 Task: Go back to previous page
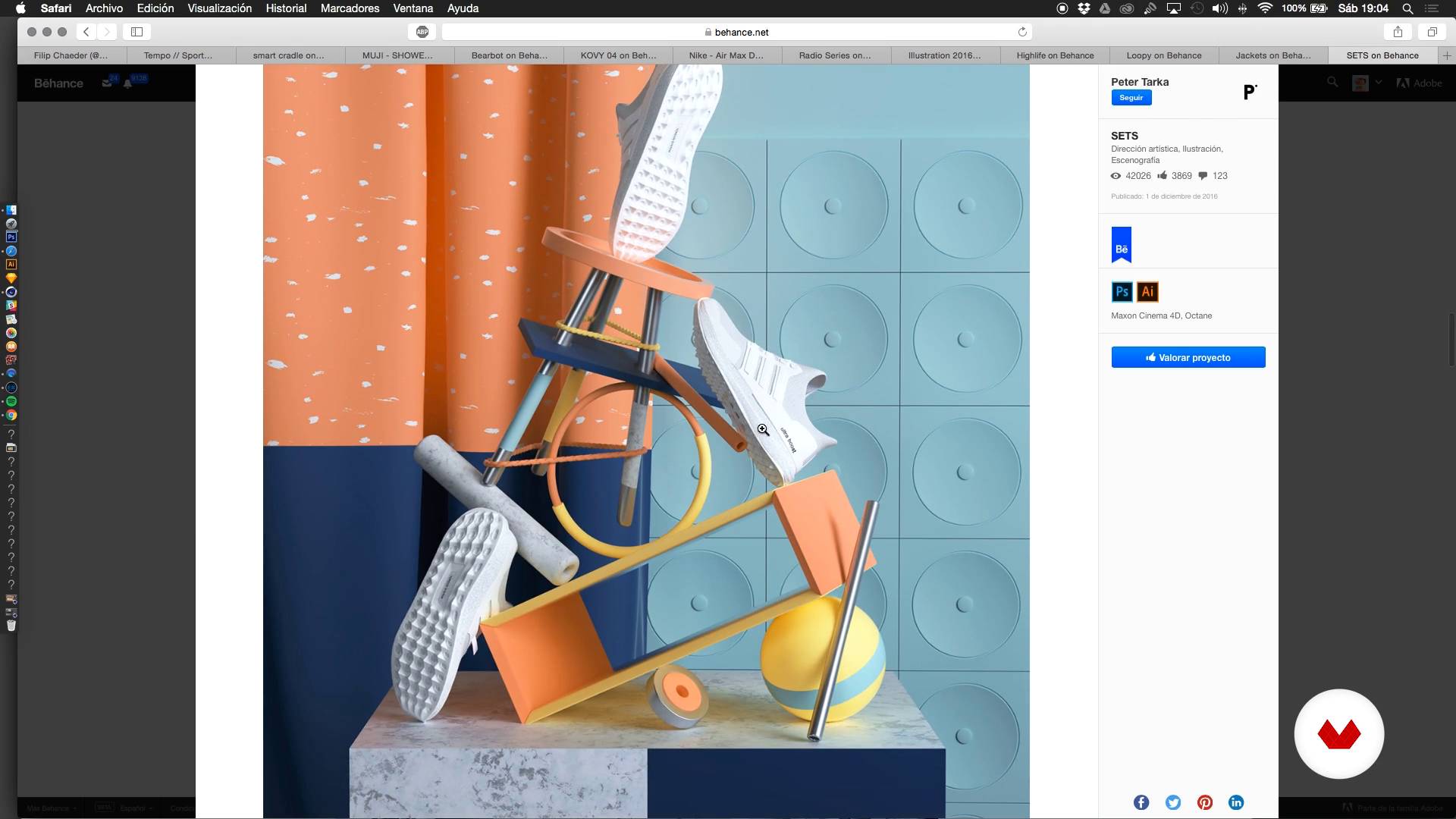[x=86, y=32]
